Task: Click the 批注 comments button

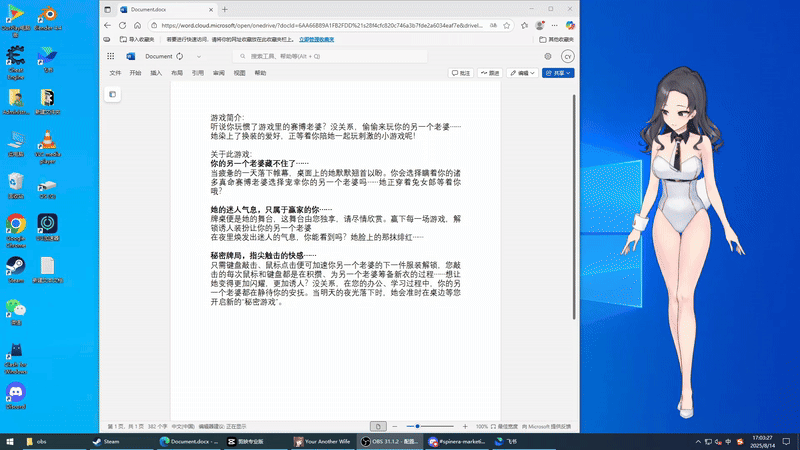Action: [x=461, y=73]
